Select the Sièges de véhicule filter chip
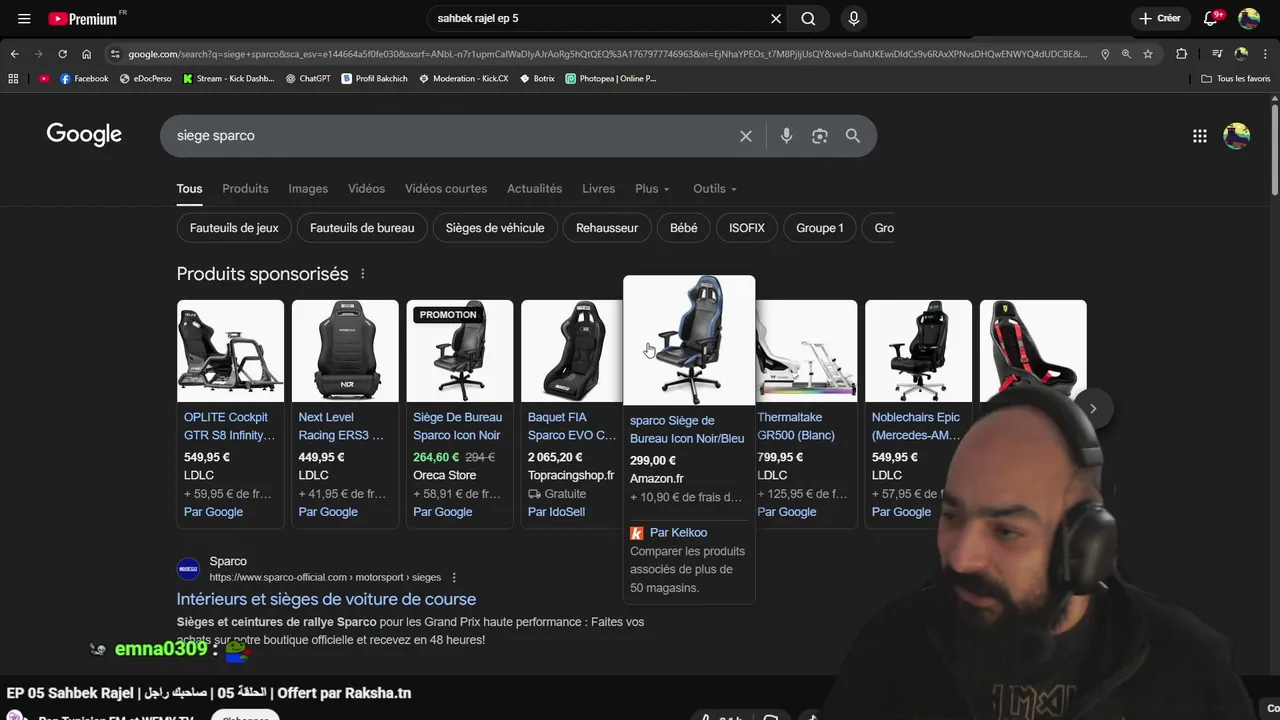 [x=495, y=228]
